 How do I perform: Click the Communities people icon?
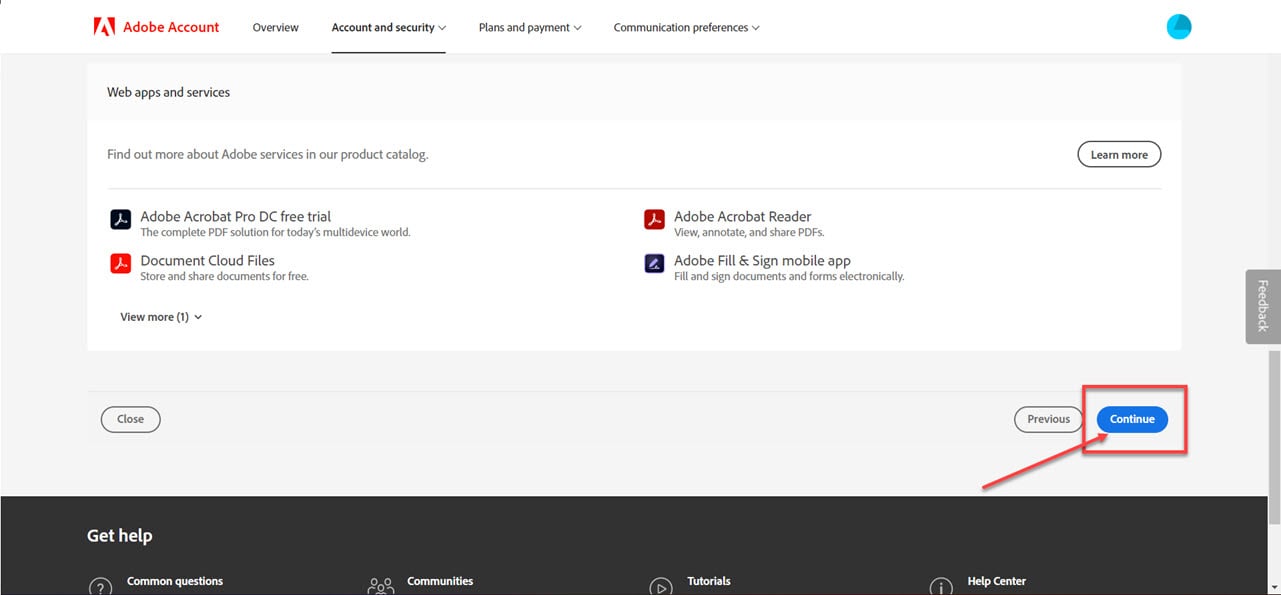coord(381,588)
